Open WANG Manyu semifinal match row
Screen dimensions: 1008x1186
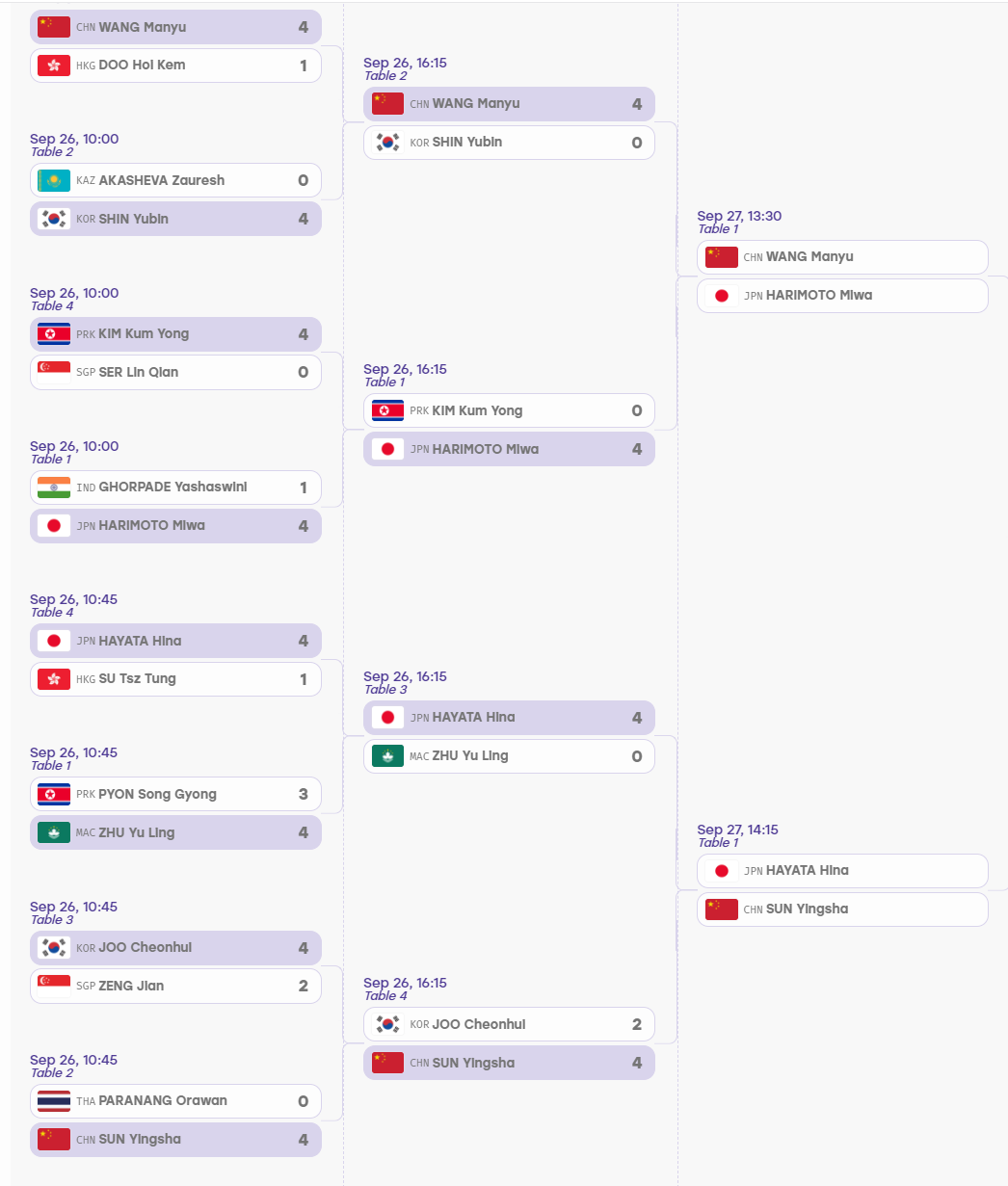point(842,257)
